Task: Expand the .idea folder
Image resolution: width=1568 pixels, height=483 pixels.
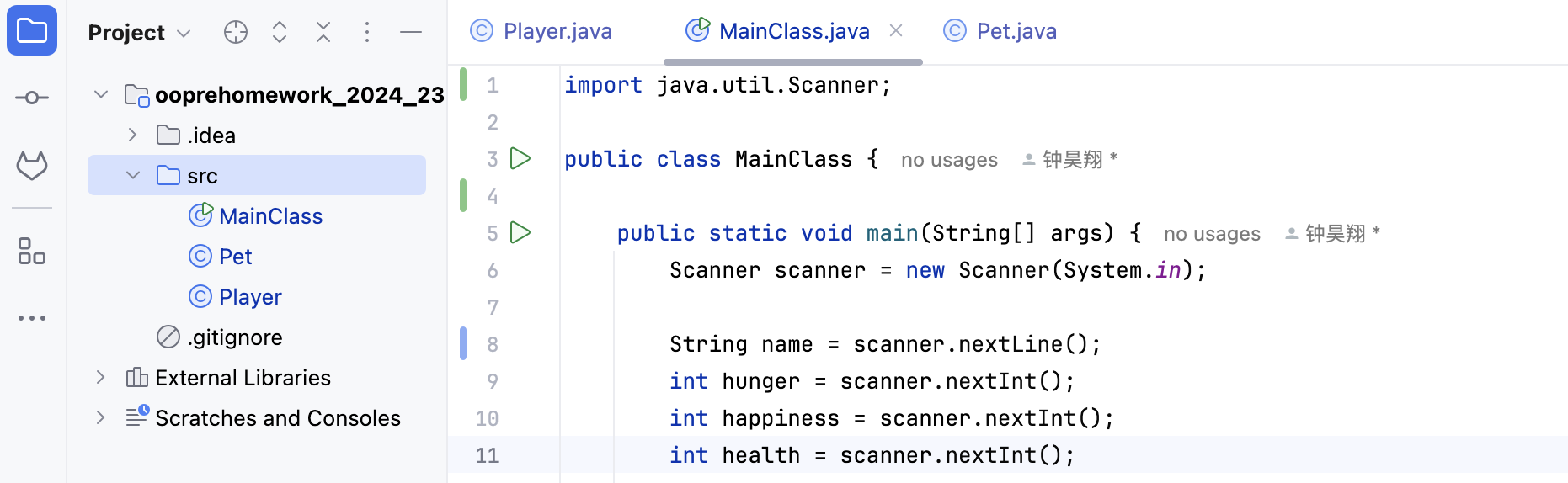Action: (x=132, y=135)
